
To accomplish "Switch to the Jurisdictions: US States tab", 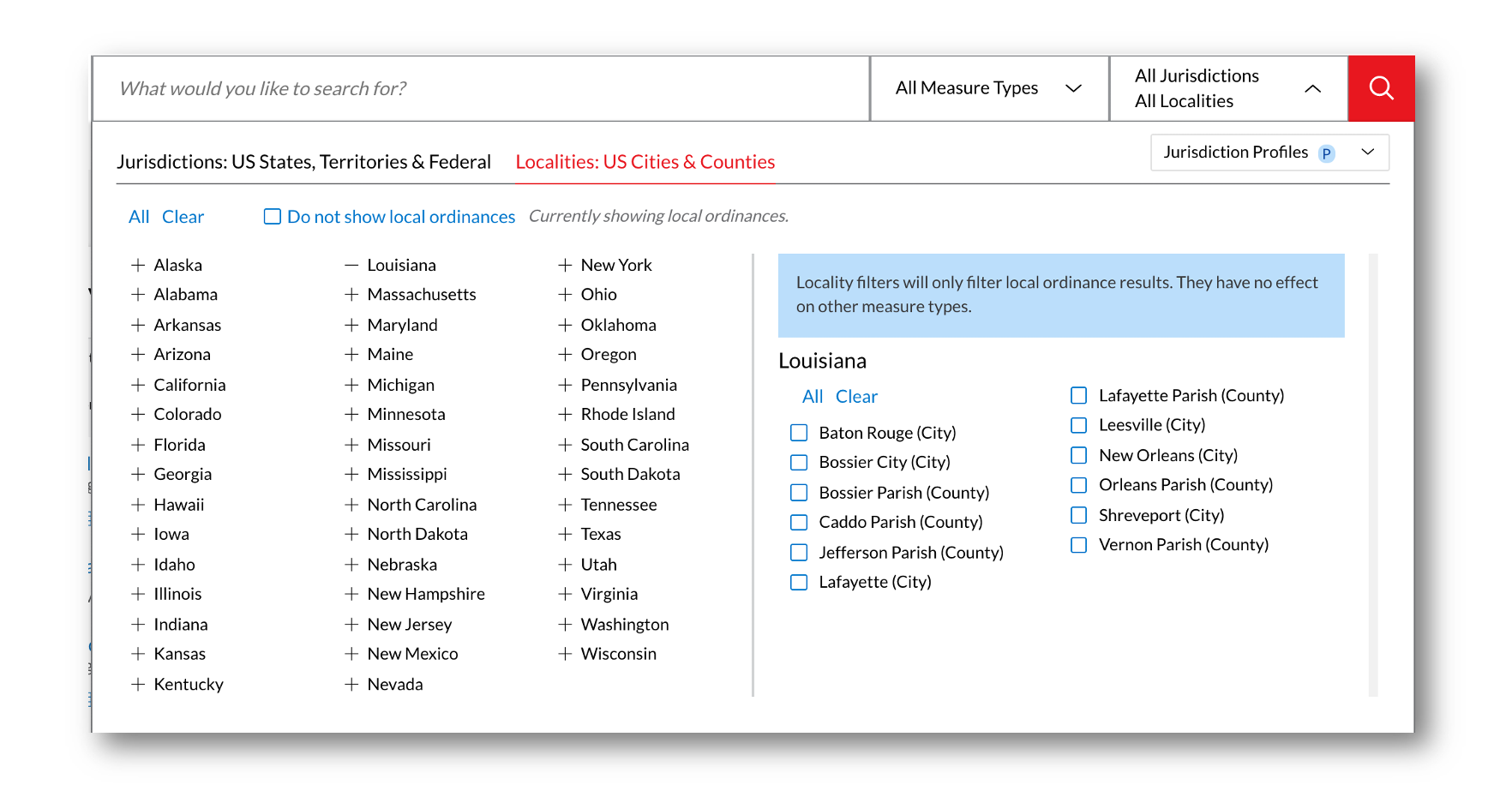I will click(304, 161).
